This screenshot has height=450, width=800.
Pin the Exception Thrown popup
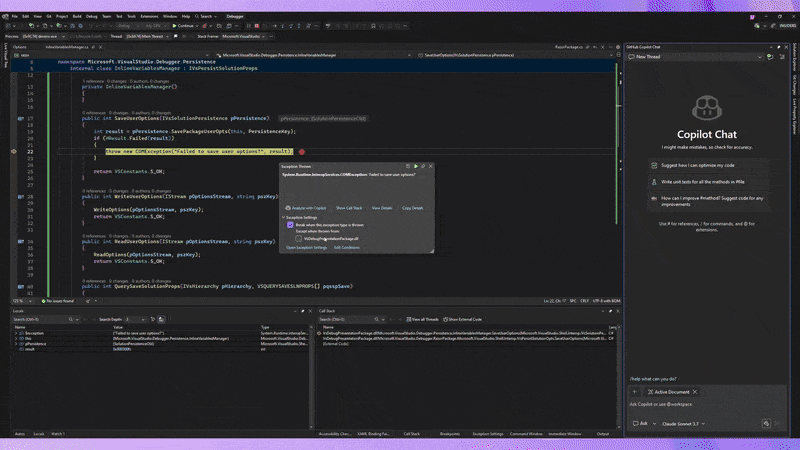pos(424,166)
